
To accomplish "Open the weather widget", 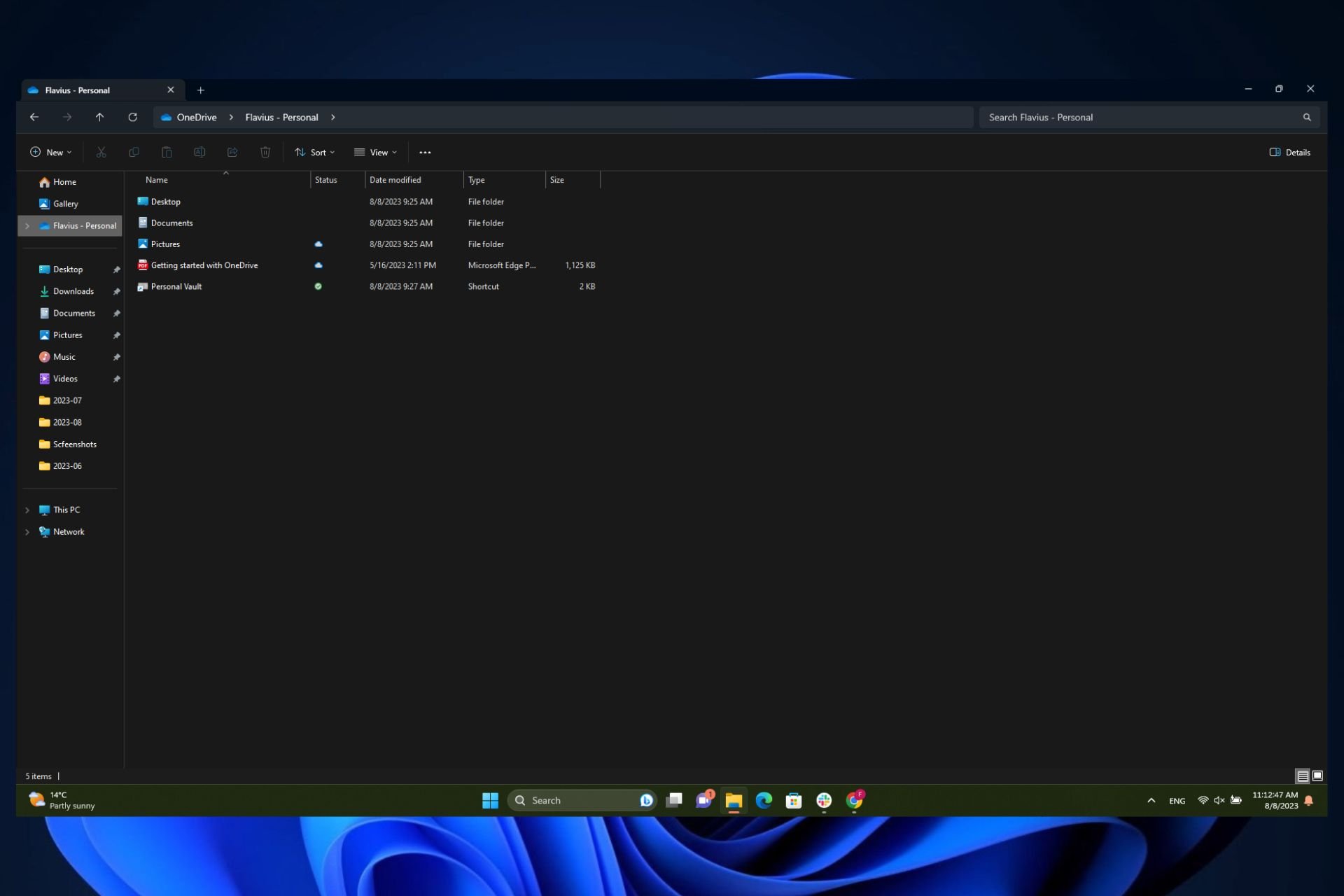I will tap(62, 800).
